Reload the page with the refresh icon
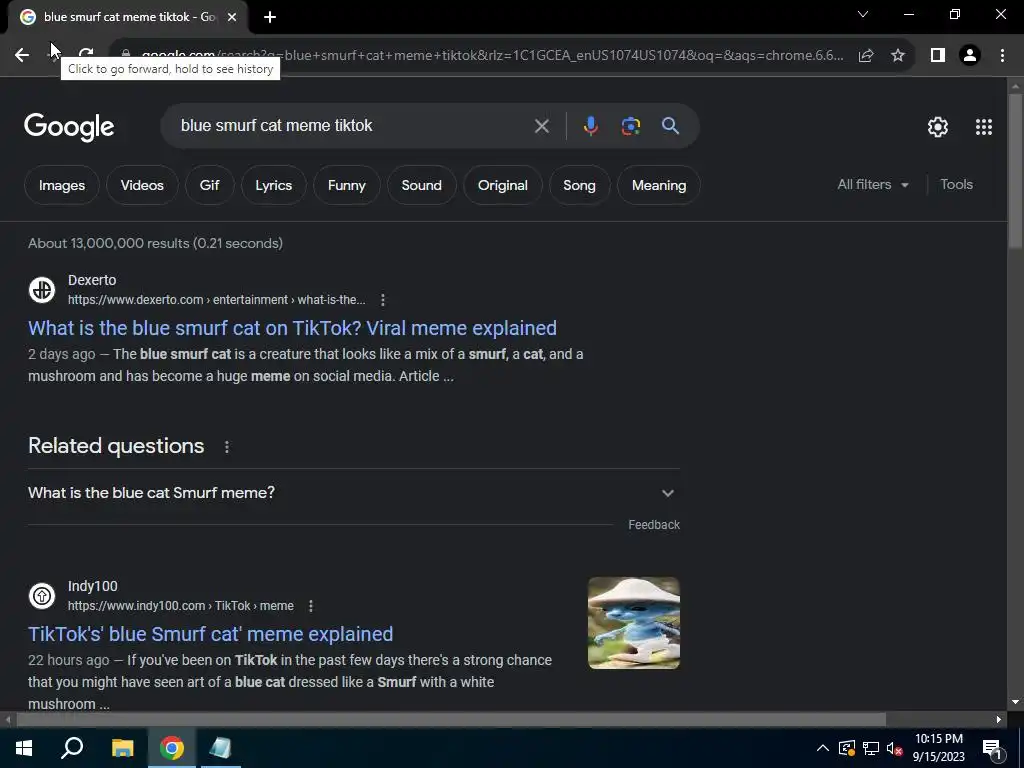Screen dimensions: 1024x768 coord(86,55)
